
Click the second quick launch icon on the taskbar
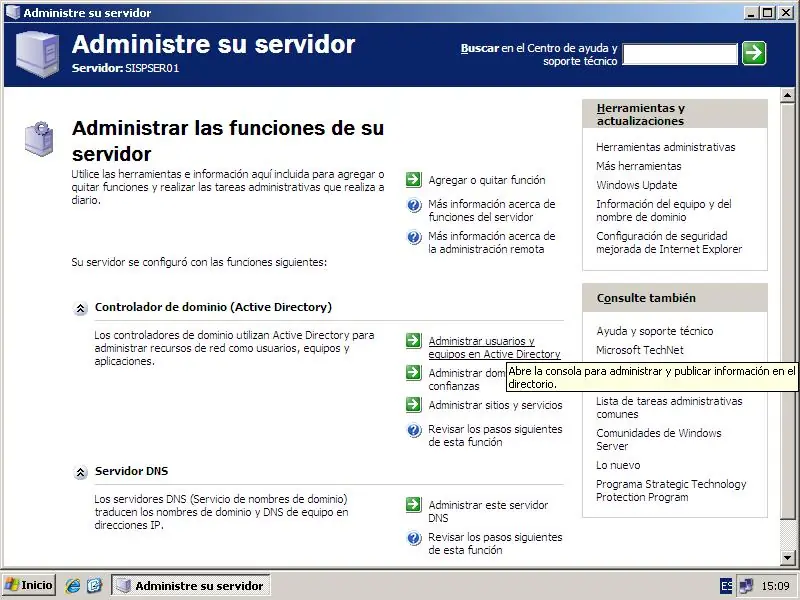(x=94, y=585)
